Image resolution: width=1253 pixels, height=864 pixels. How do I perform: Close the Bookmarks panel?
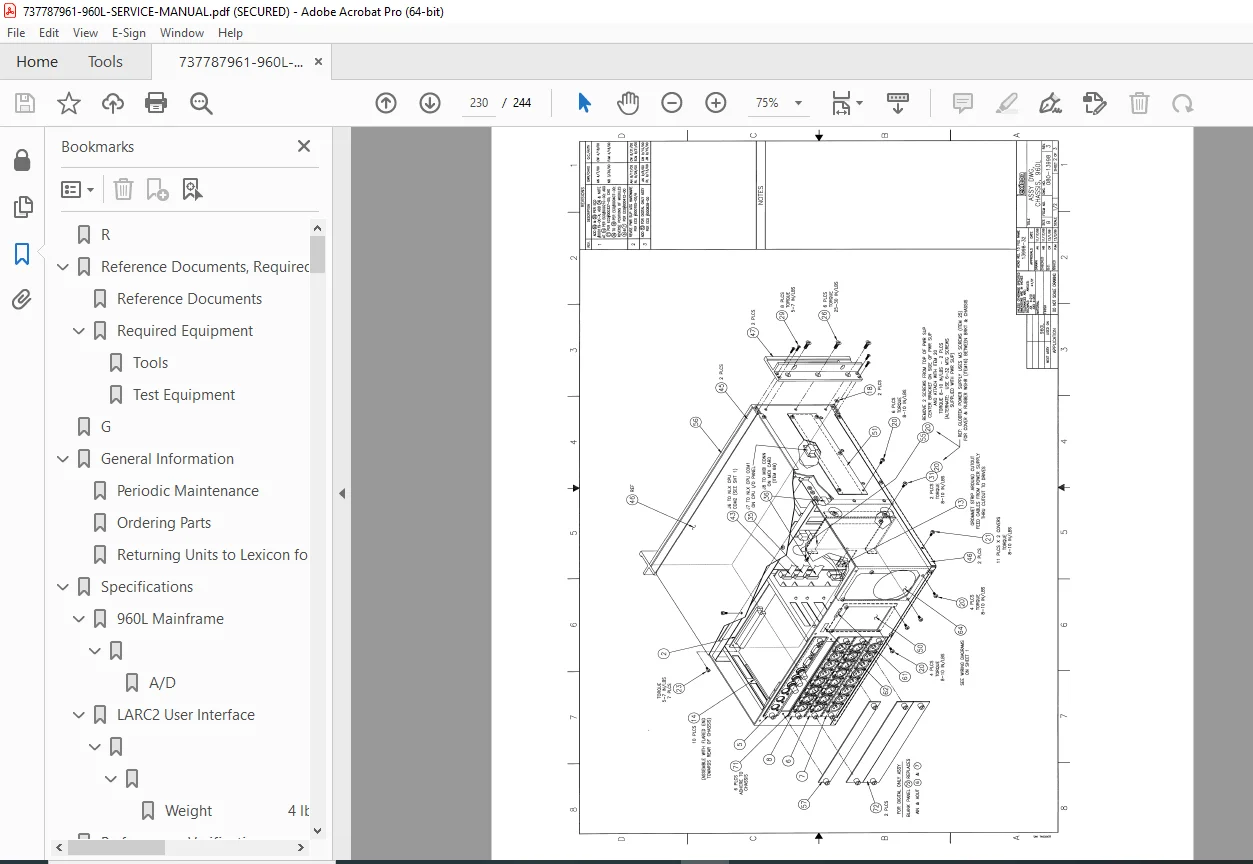304,146
